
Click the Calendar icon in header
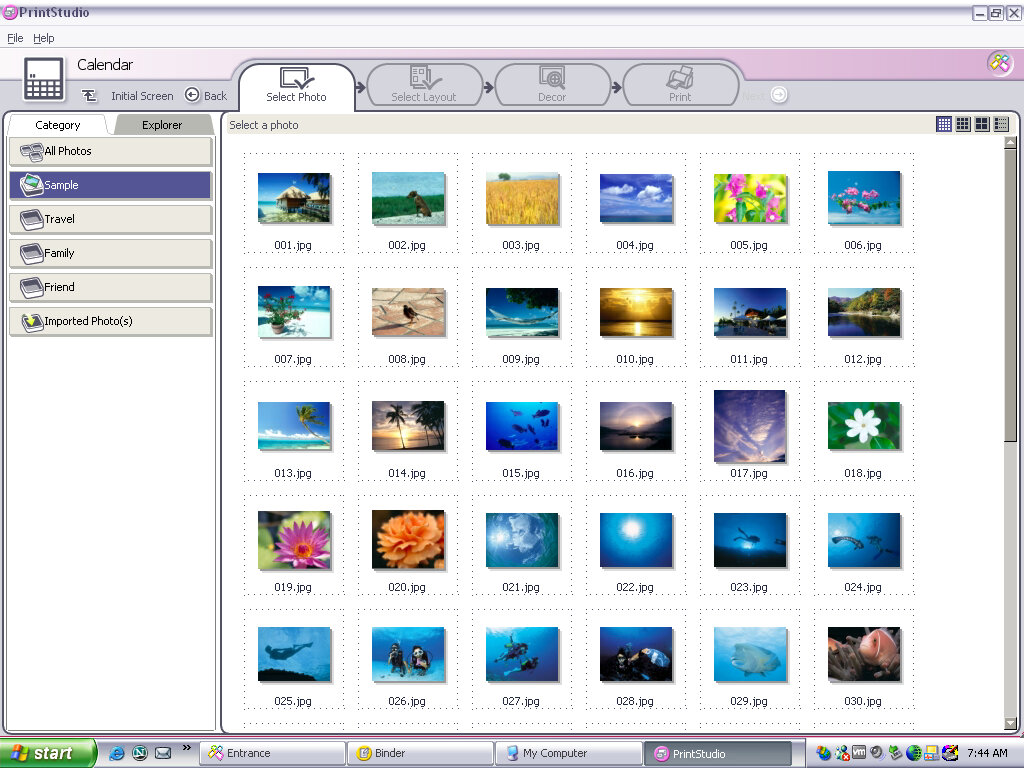coord(44,78)
